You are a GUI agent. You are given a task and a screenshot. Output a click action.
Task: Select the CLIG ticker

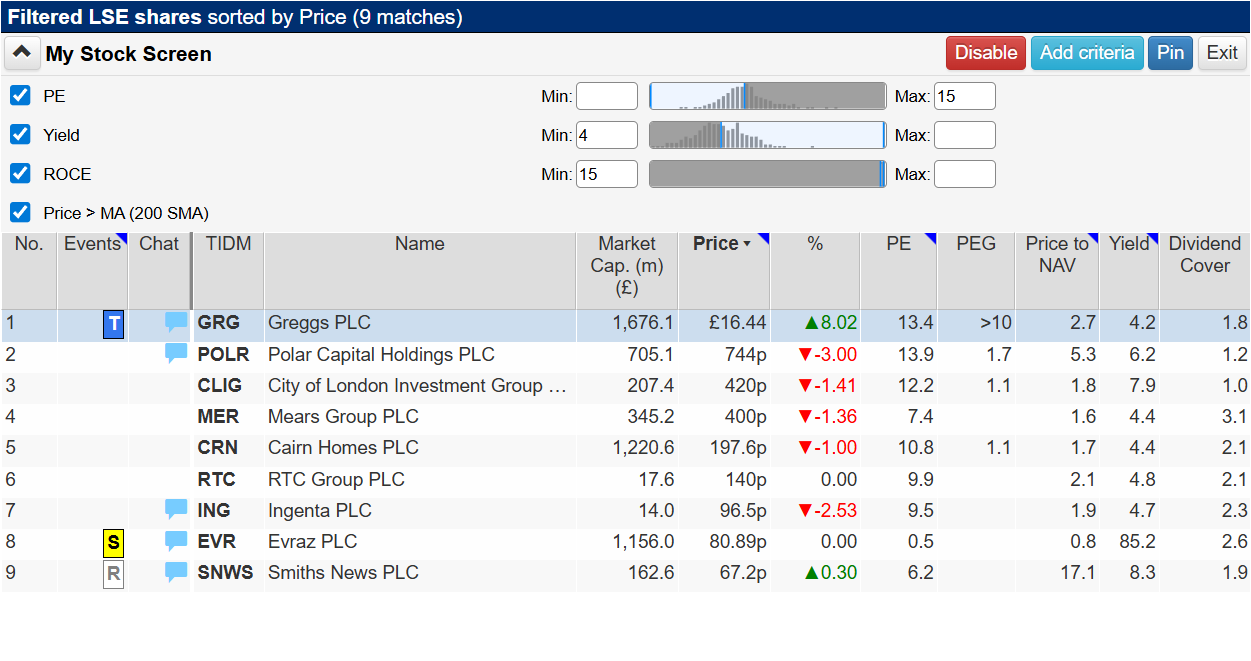pos(220,385)
